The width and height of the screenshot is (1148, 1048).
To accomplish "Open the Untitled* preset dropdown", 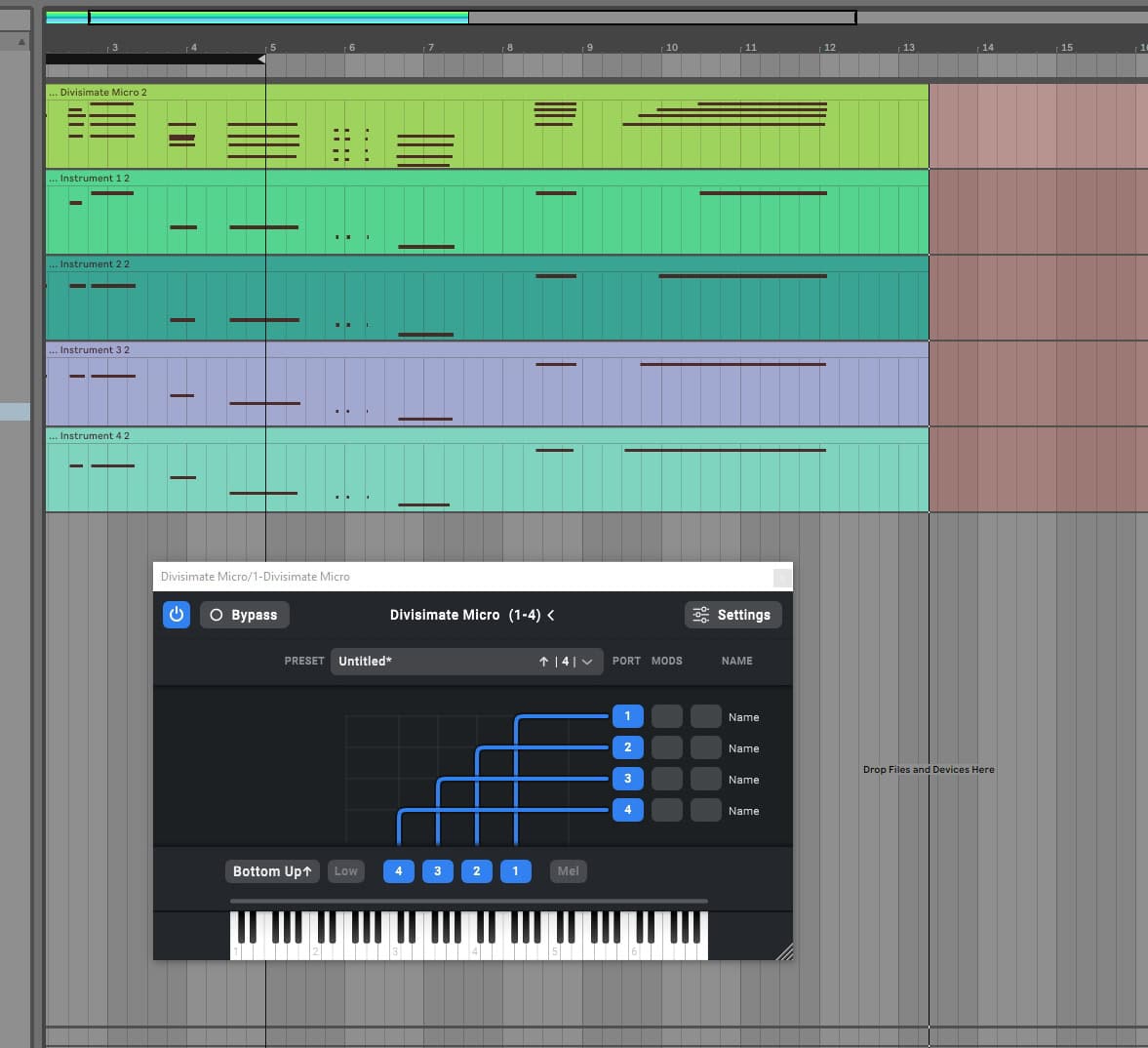I will coord(466,662).
